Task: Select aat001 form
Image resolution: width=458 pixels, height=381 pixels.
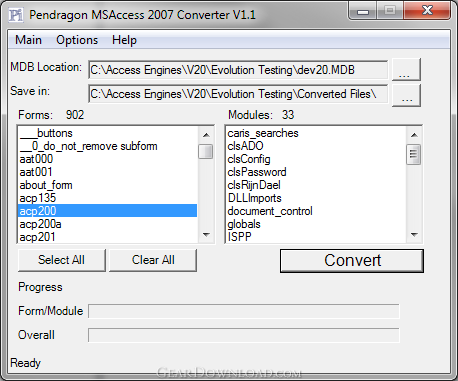Action: pyautogui.click(x=107, y=172)
